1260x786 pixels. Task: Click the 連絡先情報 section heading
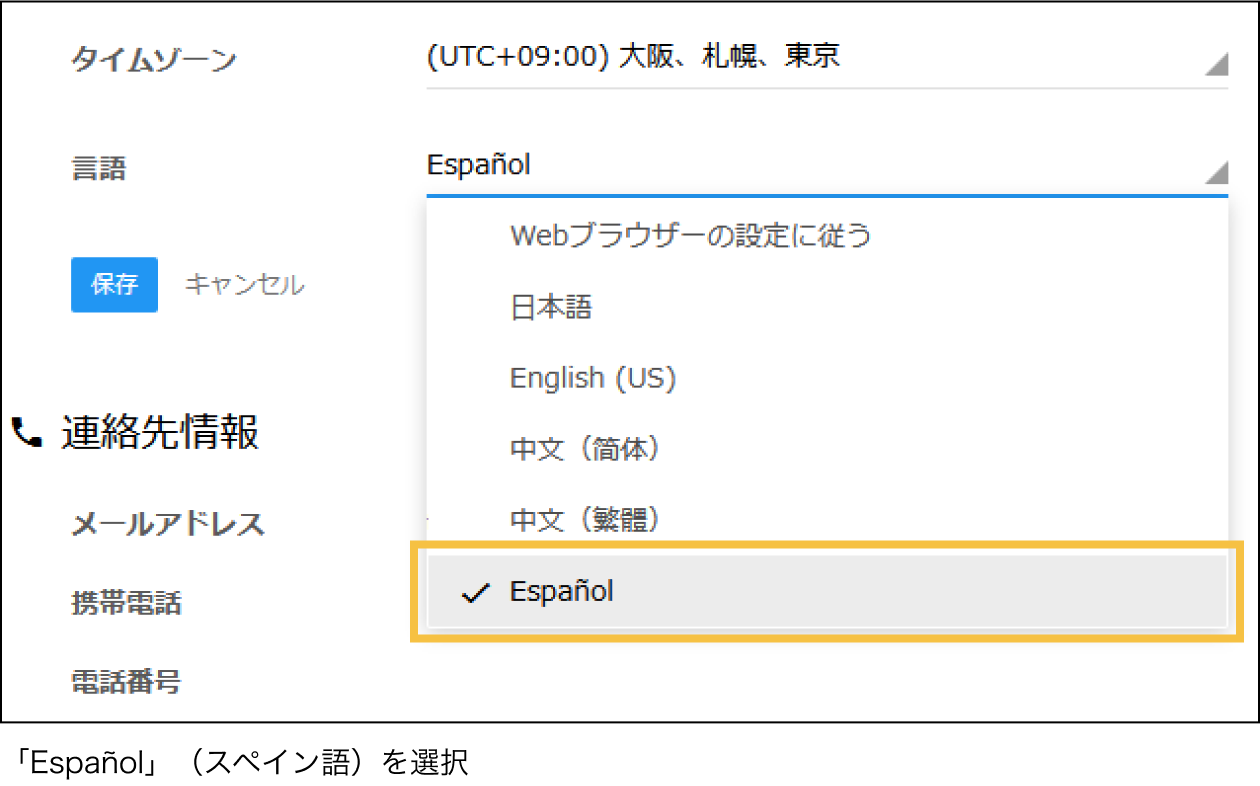(160, 433)
